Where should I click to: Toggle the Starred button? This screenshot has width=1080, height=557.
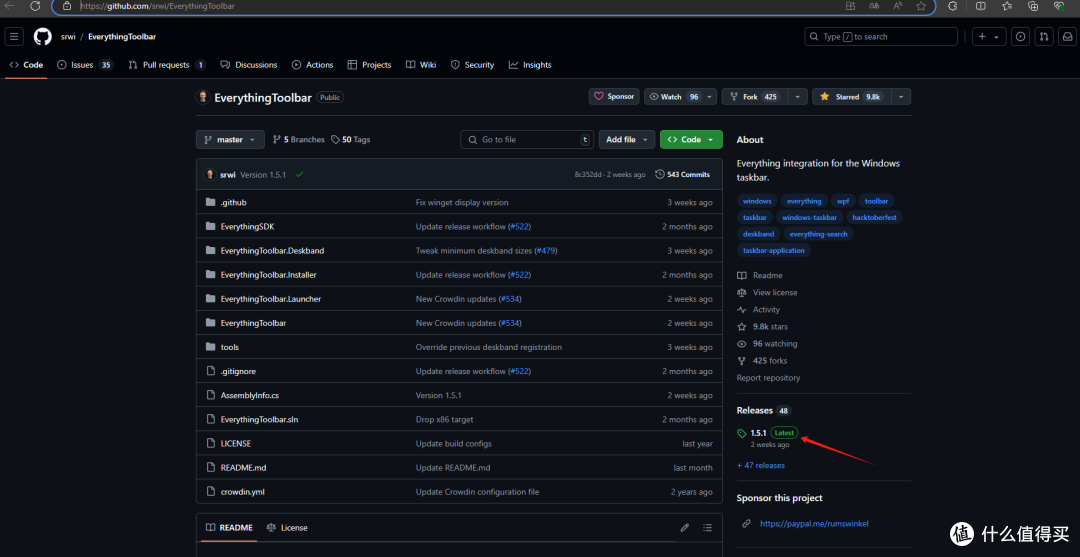point(851,97)
